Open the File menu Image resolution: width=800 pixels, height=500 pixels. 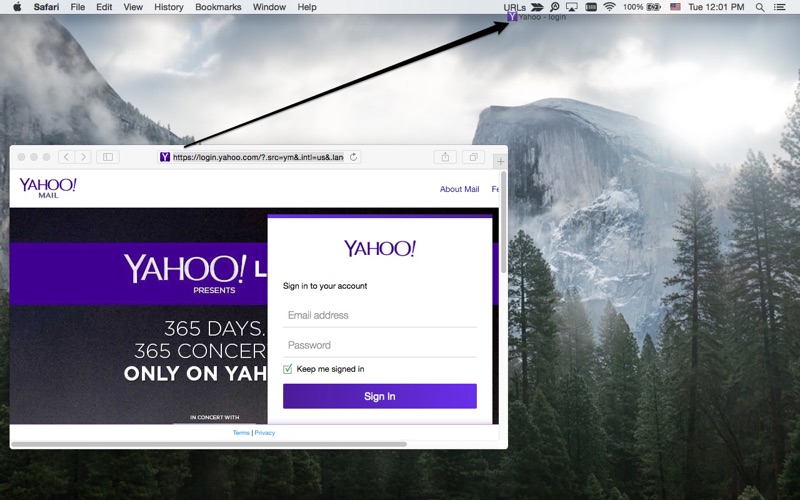(78, 7)
